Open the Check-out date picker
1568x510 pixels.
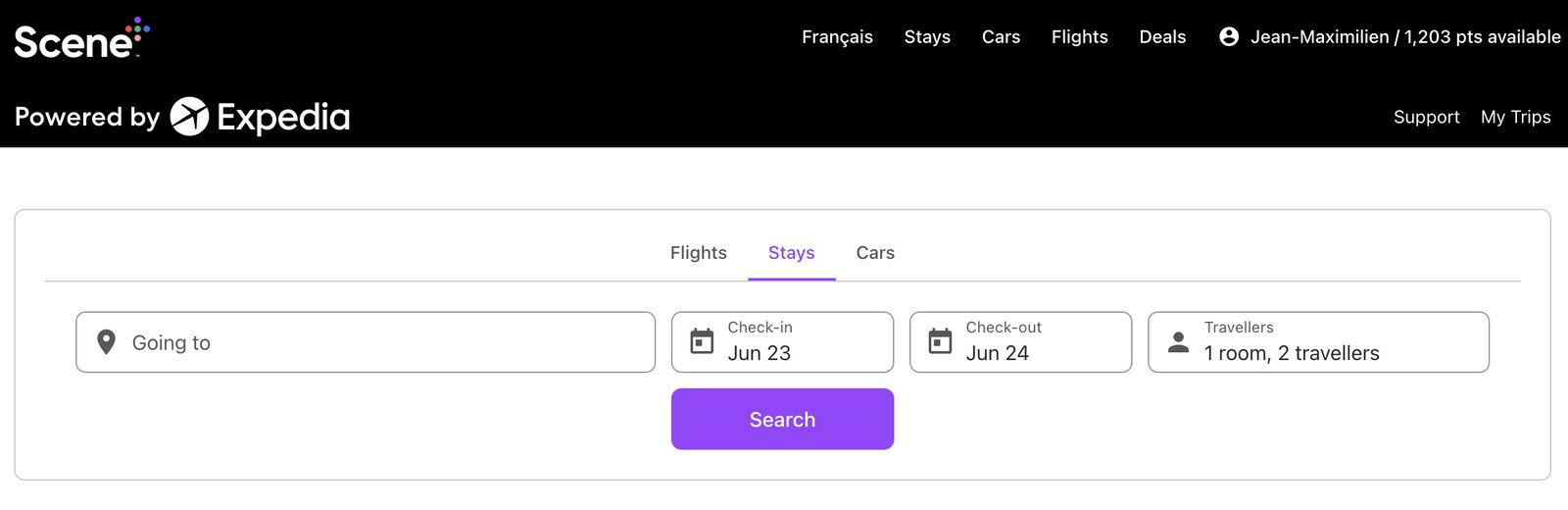(1032, 342)
